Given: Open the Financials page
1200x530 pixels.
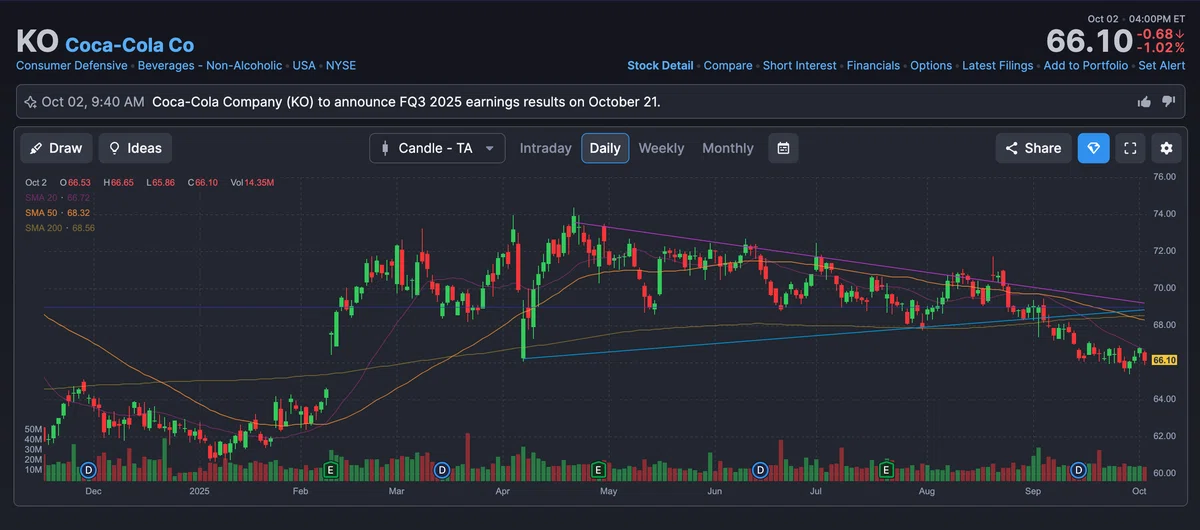Looking at the screenshot, I should 873,65.
